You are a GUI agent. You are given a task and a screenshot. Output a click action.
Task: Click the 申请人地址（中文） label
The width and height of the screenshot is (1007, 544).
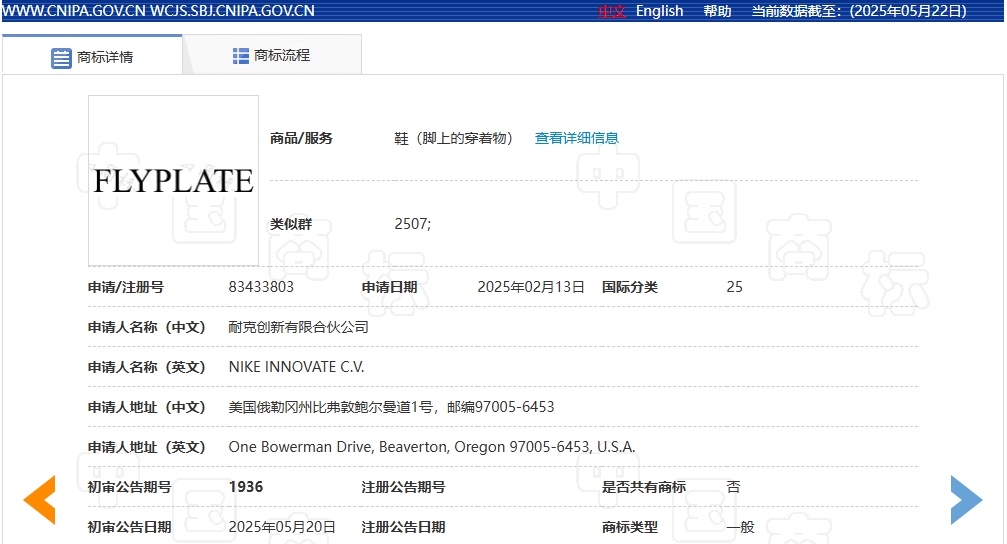coord(146,407)
